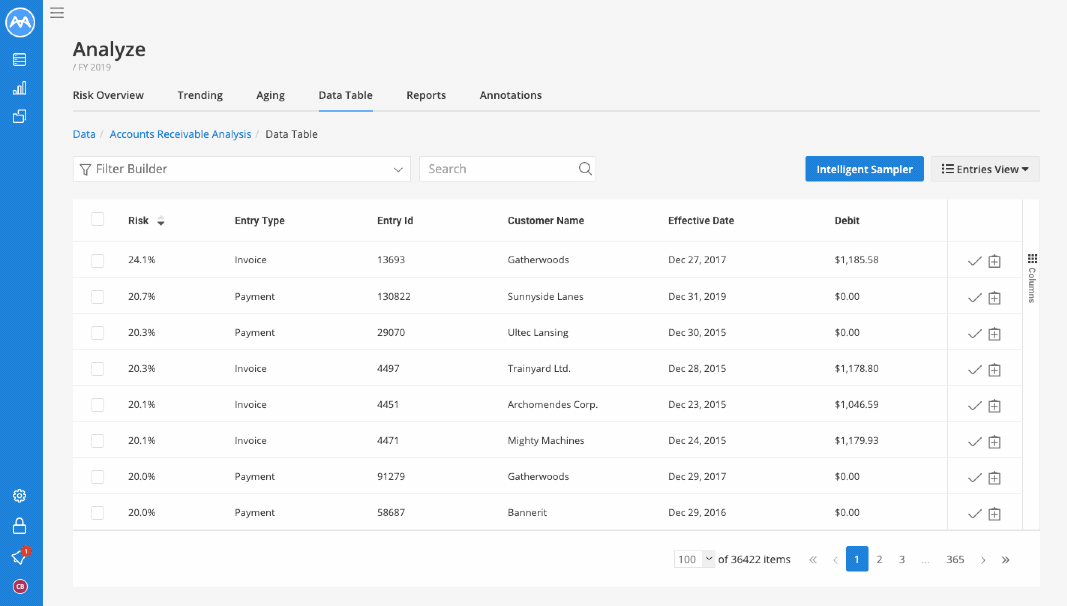Switch to the Reports tab
Viewport: 1067px width, 606px height.
coord(426,95)
